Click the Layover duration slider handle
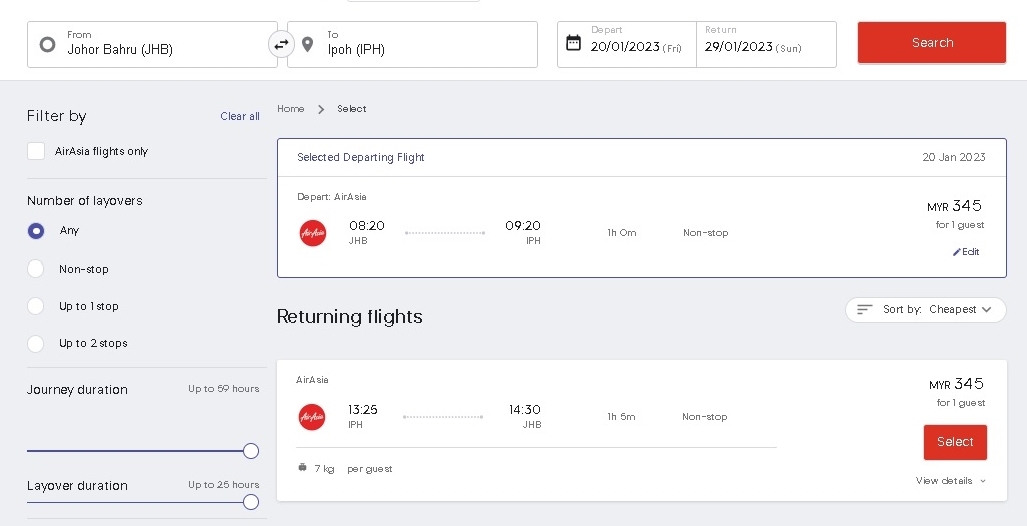This screenshot has height=526, width=1027. [x=251, y=502]
